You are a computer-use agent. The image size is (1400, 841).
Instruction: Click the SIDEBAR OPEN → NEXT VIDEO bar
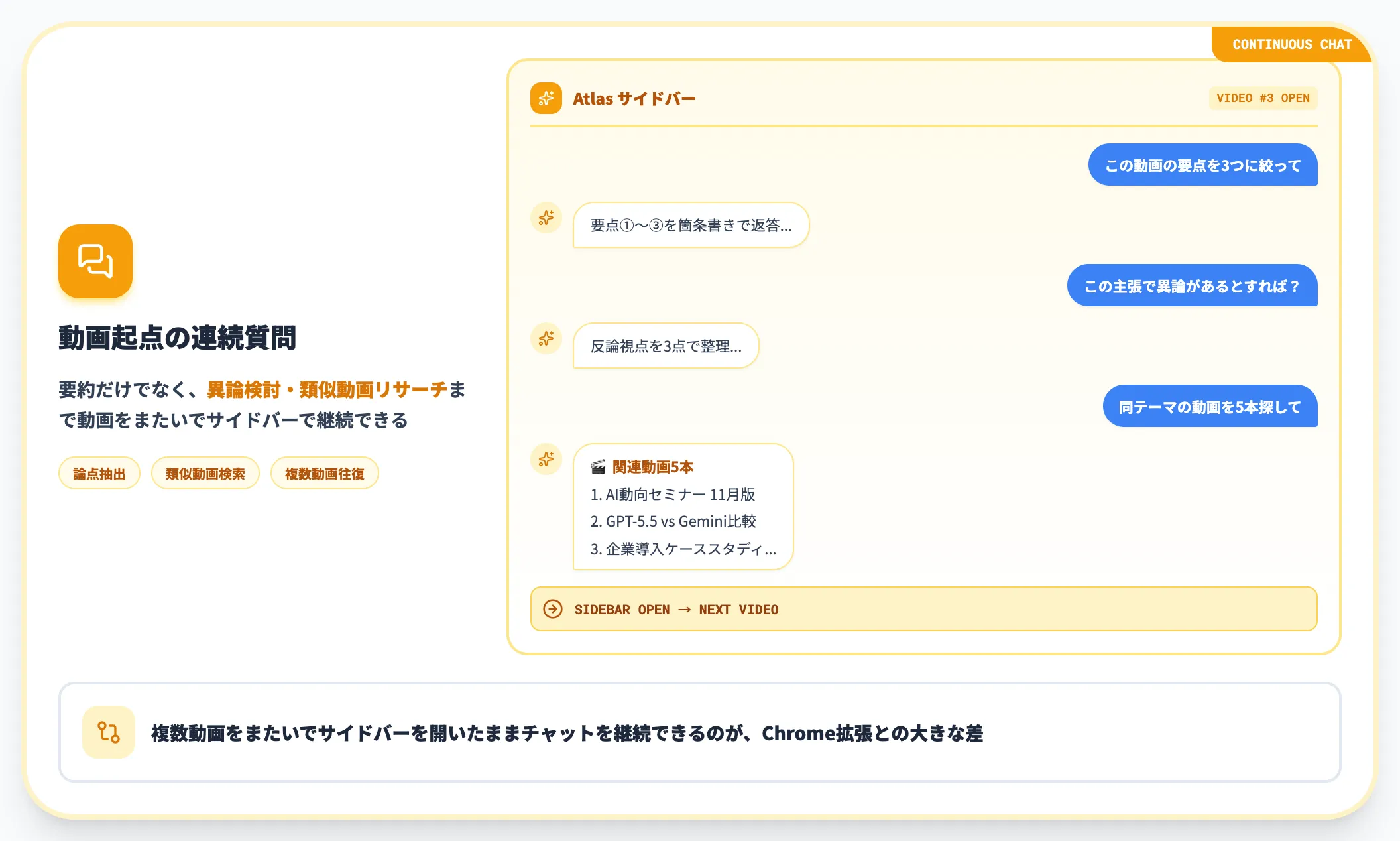924,609
